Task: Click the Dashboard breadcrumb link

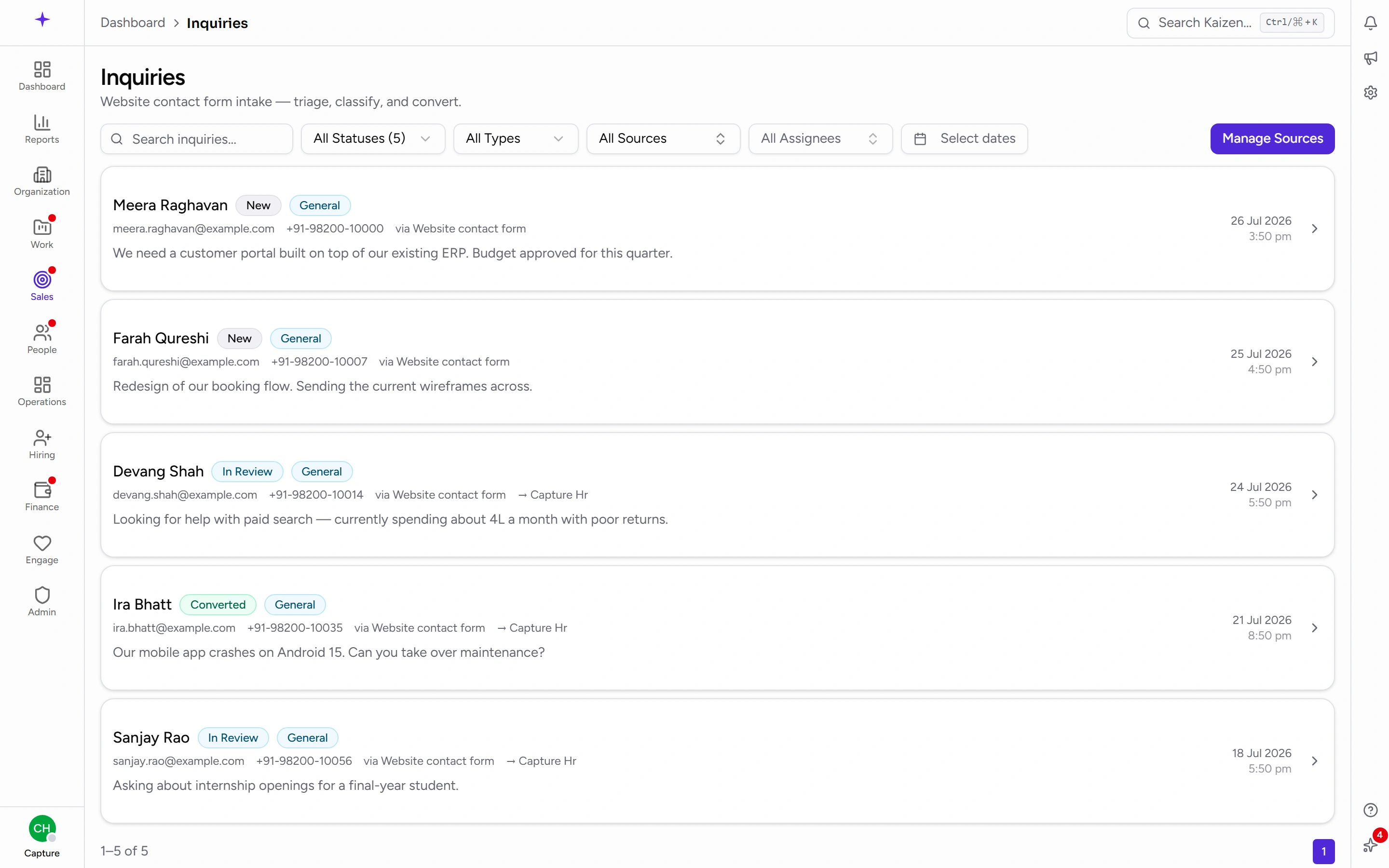Action: [x=133, y=23]
